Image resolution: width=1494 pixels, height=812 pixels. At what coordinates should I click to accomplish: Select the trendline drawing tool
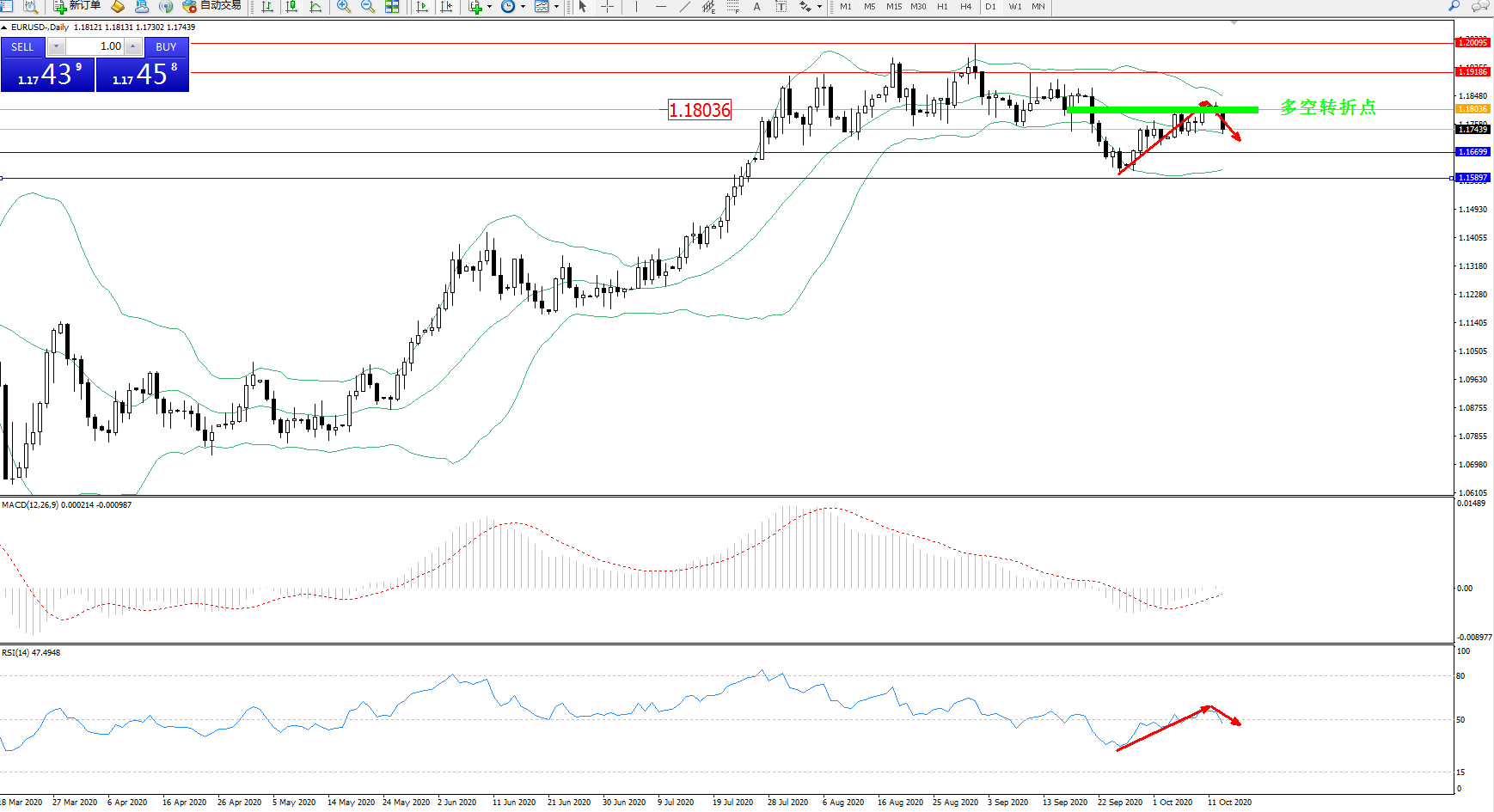pyautogui.click(x=684, y=7)
